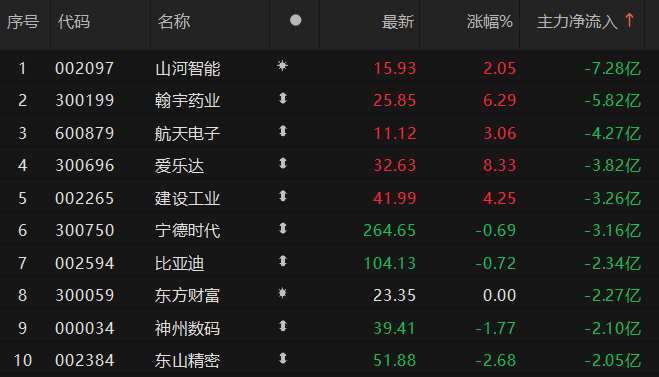The height and width of the screenshot is (377, 659).
Task: Click latest price 51.88
Action: coord(395,360)
